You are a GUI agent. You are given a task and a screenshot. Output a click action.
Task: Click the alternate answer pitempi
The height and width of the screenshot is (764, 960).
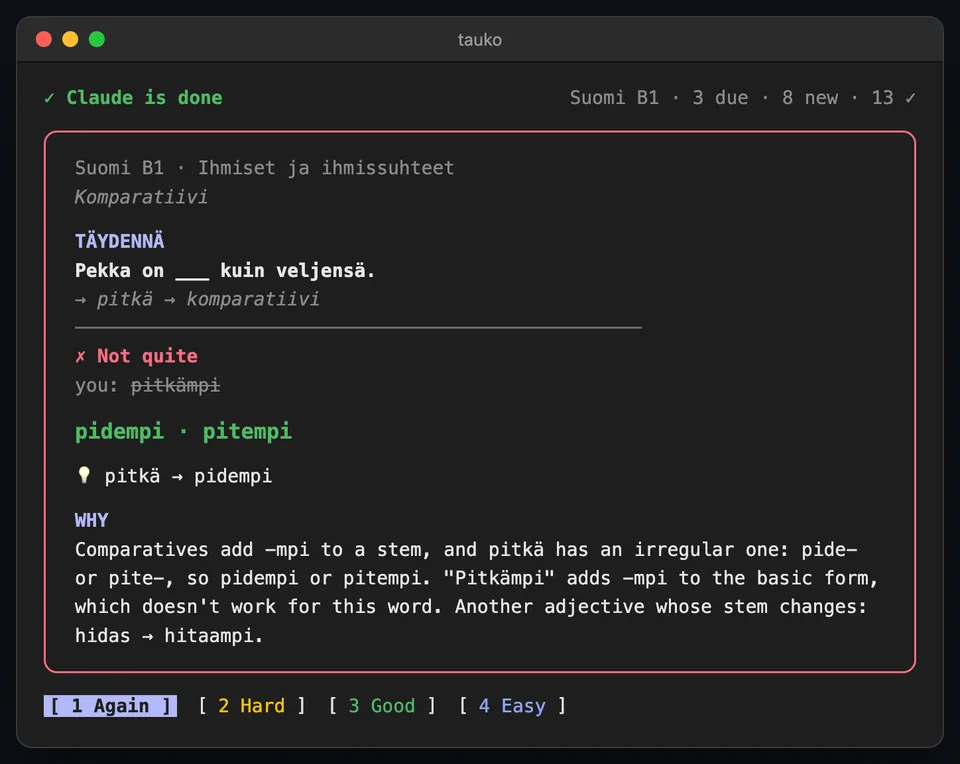247,432
